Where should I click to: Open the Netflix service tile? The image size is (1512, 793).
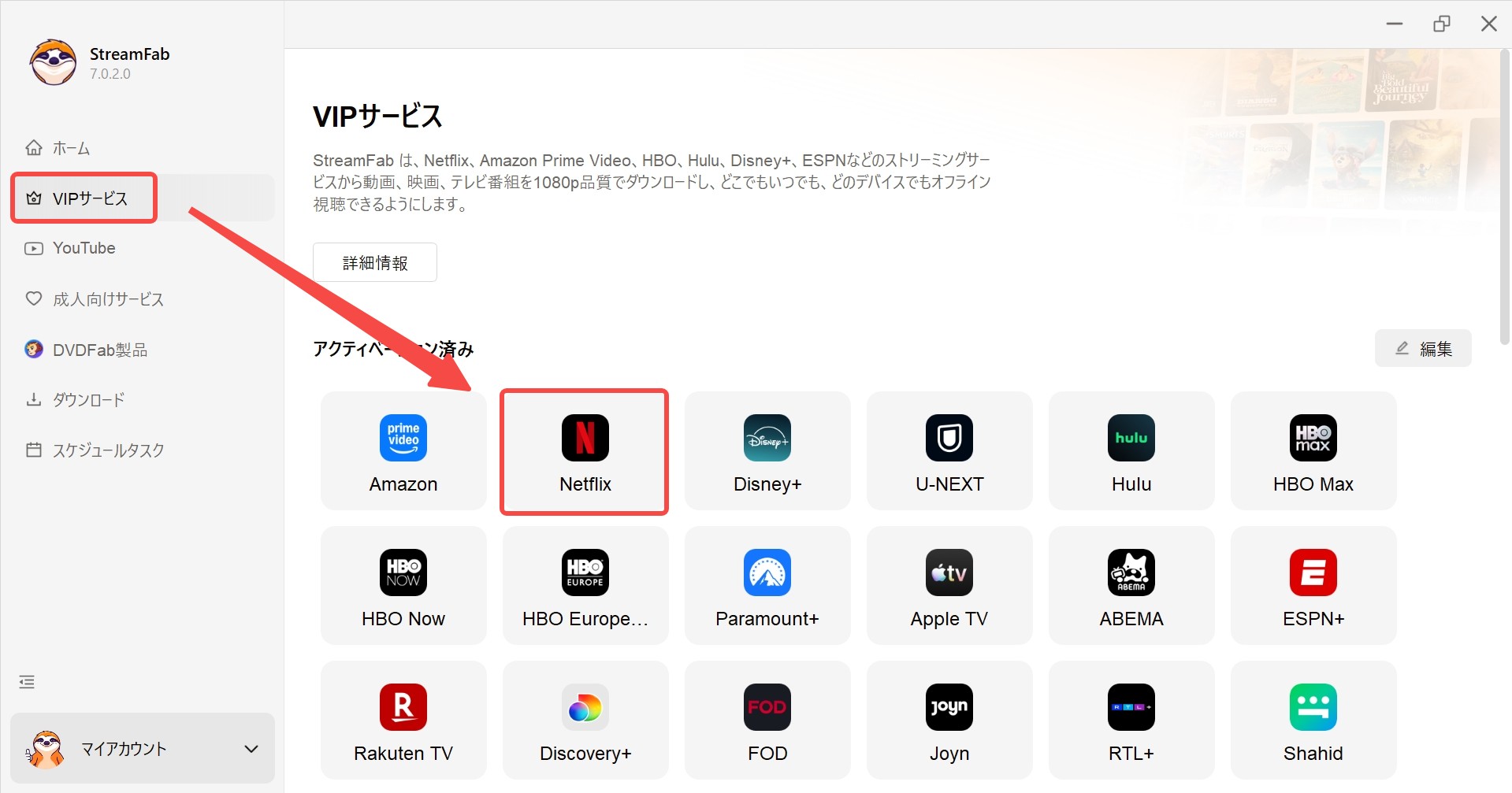(585, 451)
